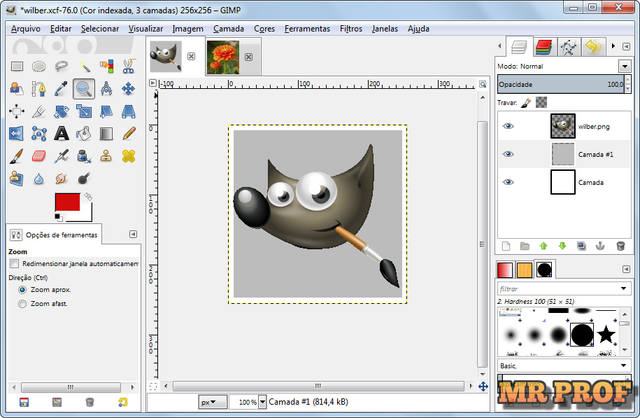
Task: Open the Cores menu
Action: point(264,29)
